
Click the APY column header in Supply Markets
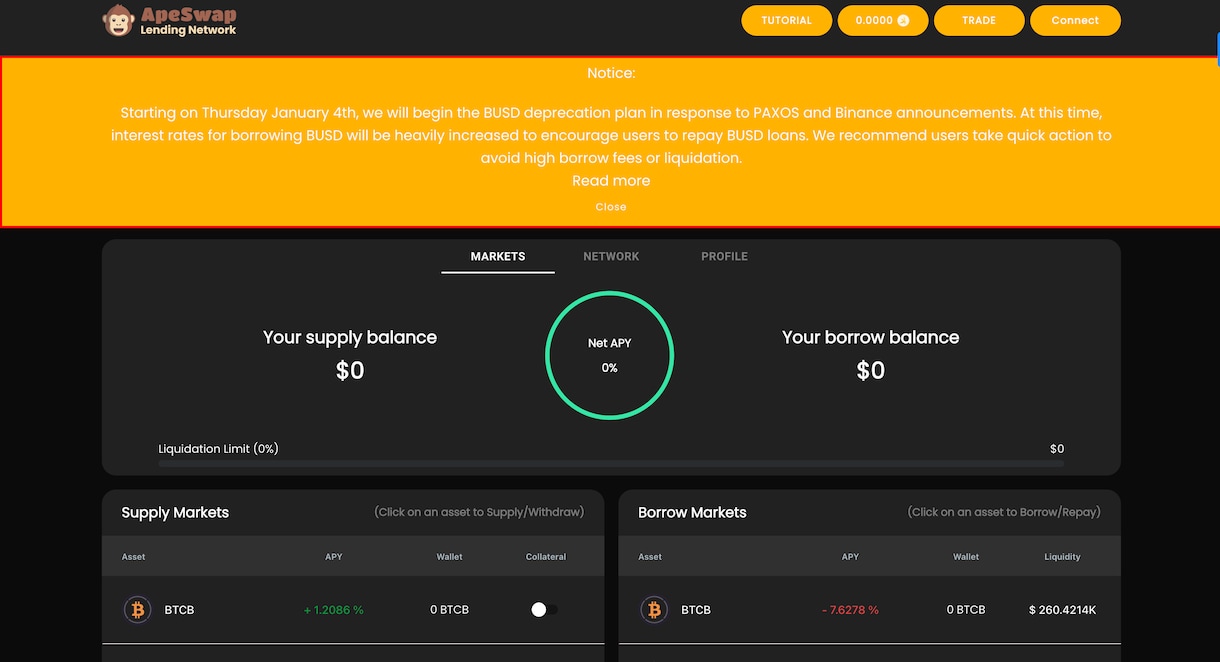tap(334, 557)
